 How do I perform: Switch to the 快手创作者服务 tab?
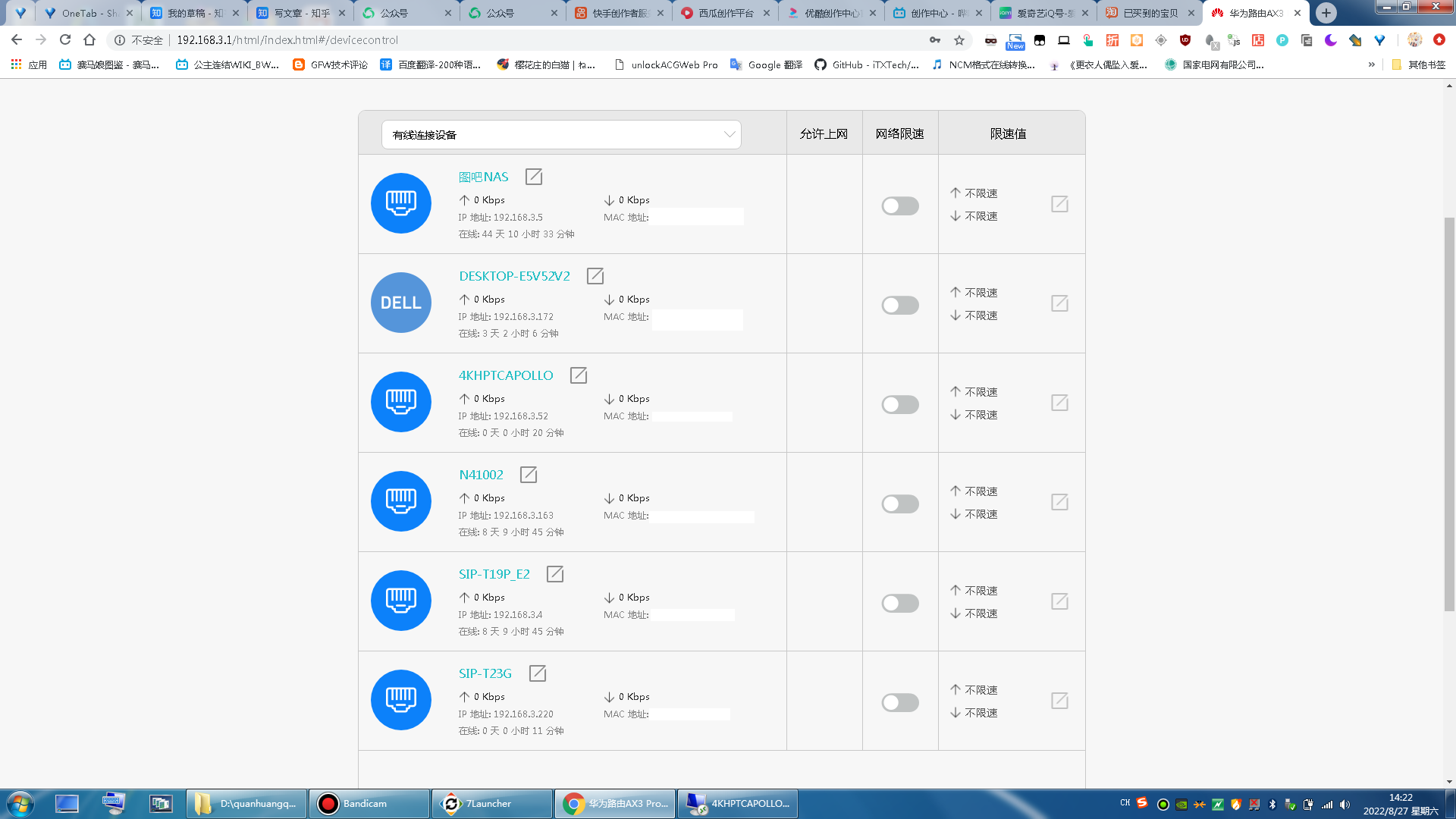(x=618, y=13)
